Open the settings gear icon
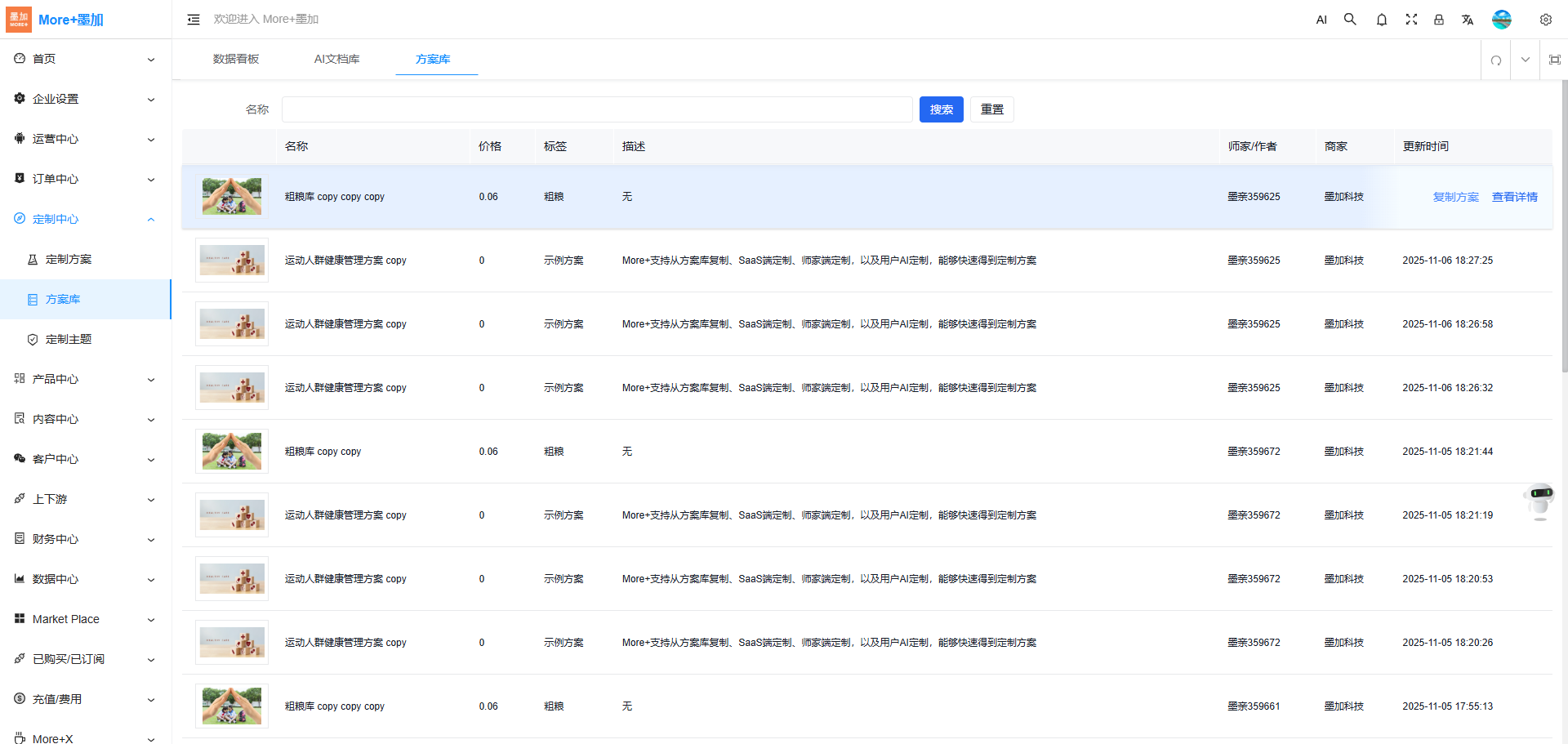The height and width of the screenshot is (744, 1568). [1545, 20]
